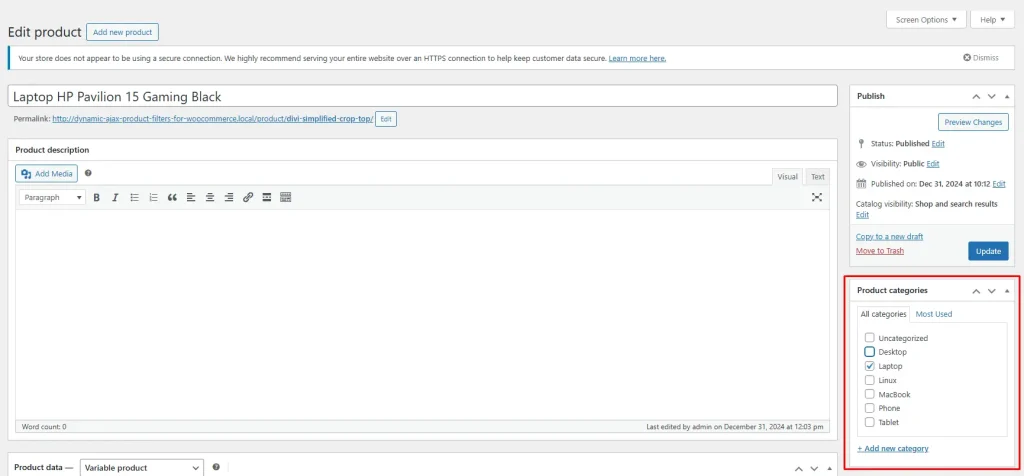Toggle the toolbar toggle (kitchen sink) icon
This screenshot has height=476, width=1024.
(x=285, y=197)
